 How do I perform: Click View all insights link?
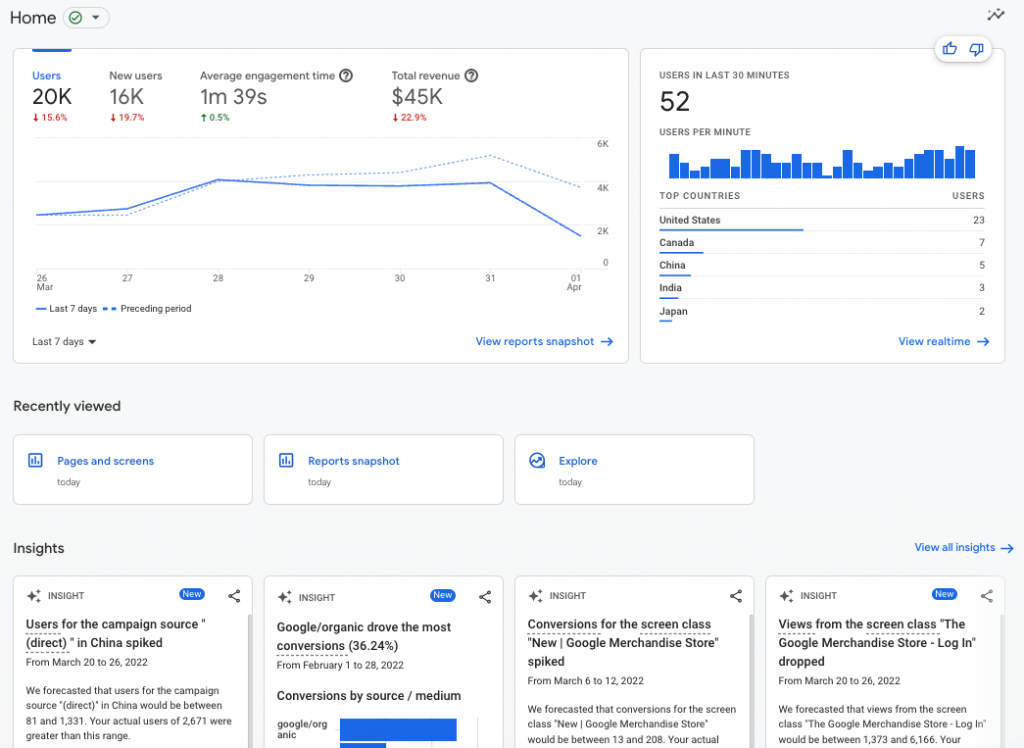[x=963, y=548]
